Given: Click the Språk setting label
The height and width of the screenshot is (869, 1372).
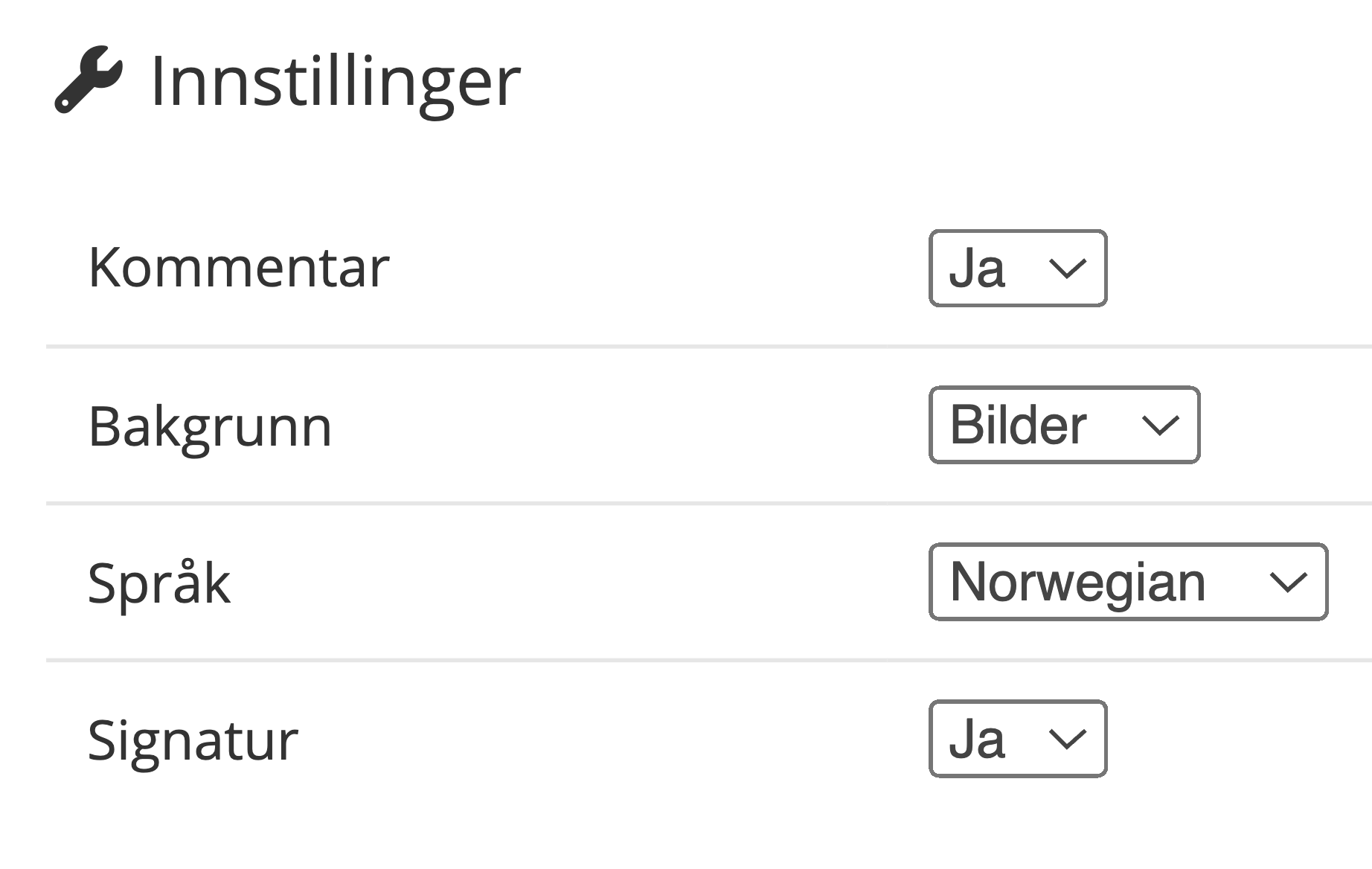Looking at the screenshot, I should click(x=159, y=583).
